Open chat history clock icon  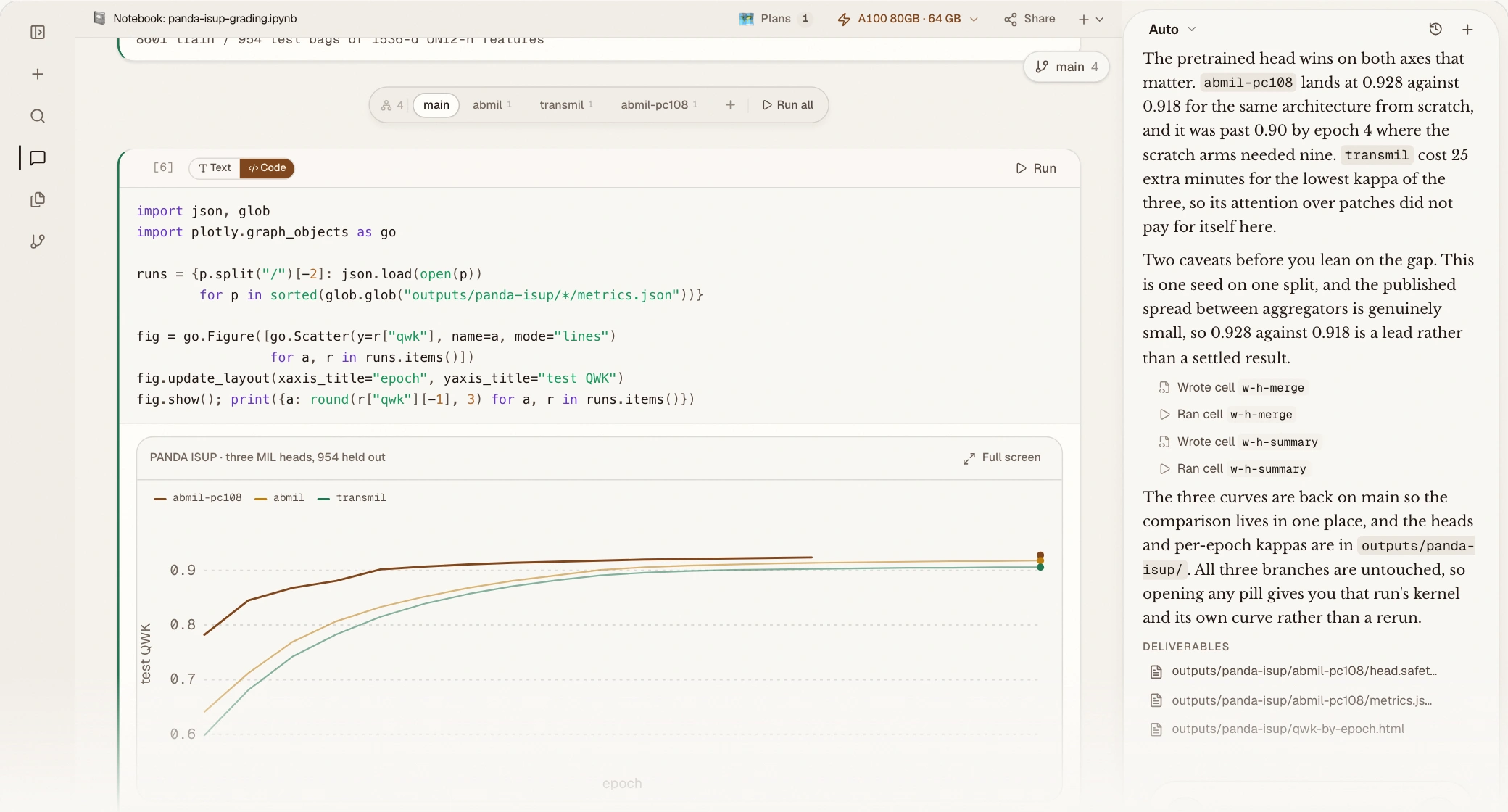[x=1435, y=29]
